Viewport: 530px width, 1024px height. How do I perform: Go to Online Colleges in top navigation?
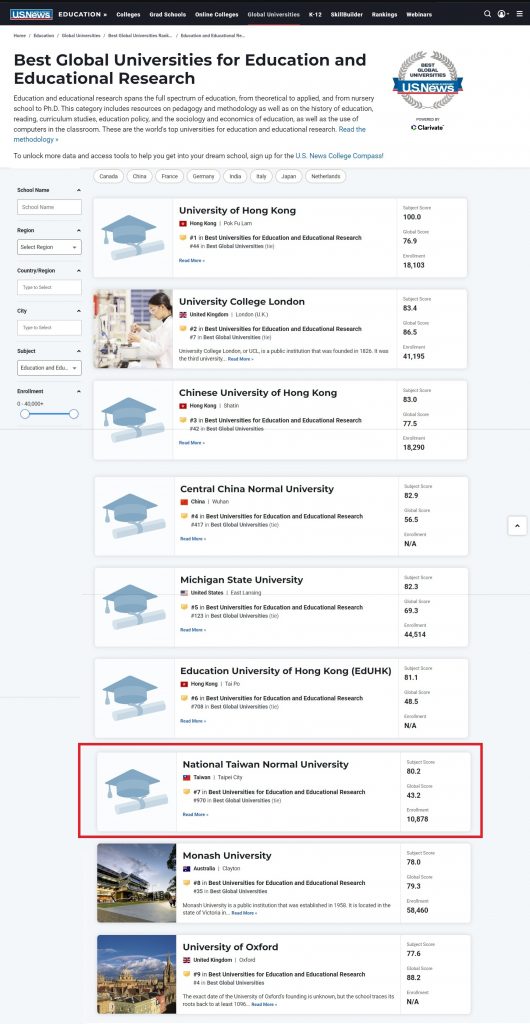point(217,14)
